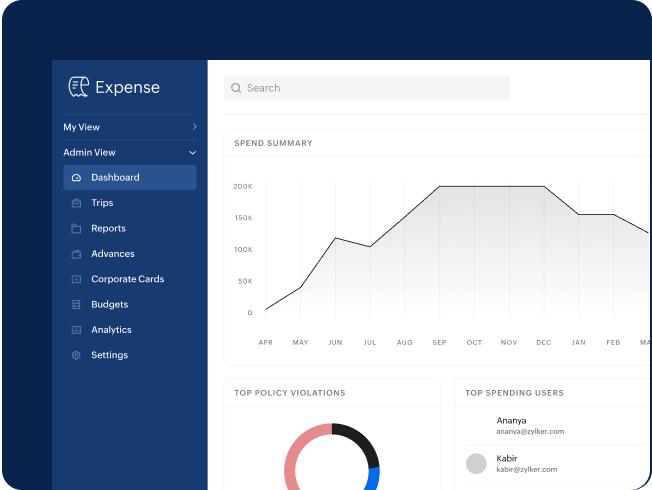Image resolution: width=652 pixels, height=490 pixels.
Task: Click the Analytics chart icon
Action: pyautogui.click(x=76, y=330)
